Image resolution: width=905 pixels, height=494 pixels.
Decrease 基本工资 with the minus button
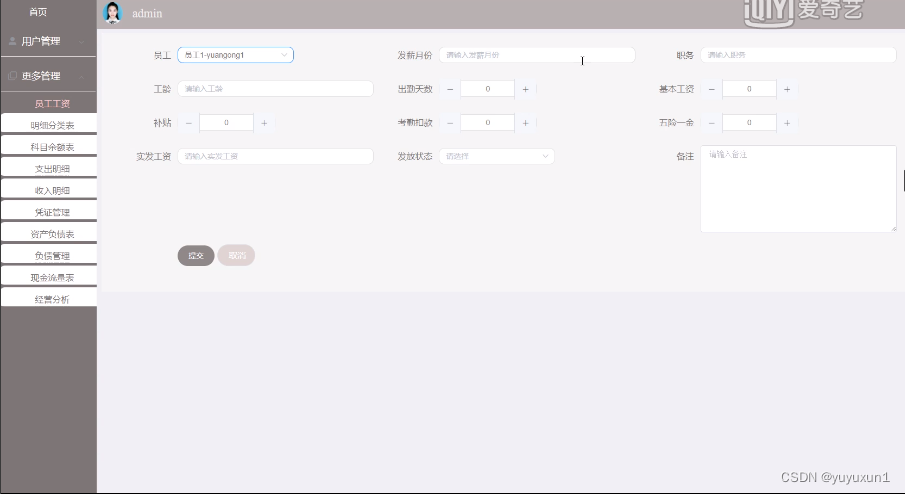[712, 89]
